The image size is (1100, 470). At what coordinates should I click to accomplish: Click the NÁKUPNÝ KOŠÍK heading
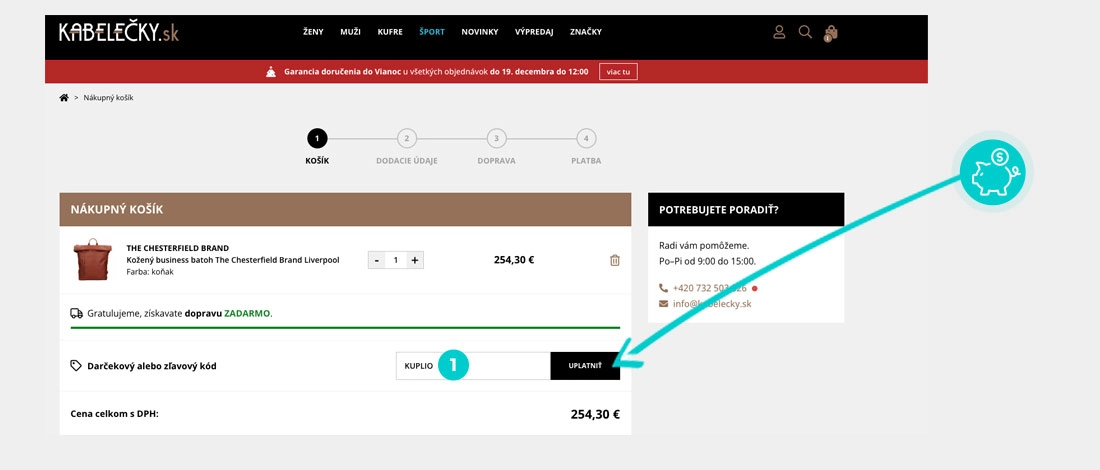pyautogui.click(x=117, y=209)
